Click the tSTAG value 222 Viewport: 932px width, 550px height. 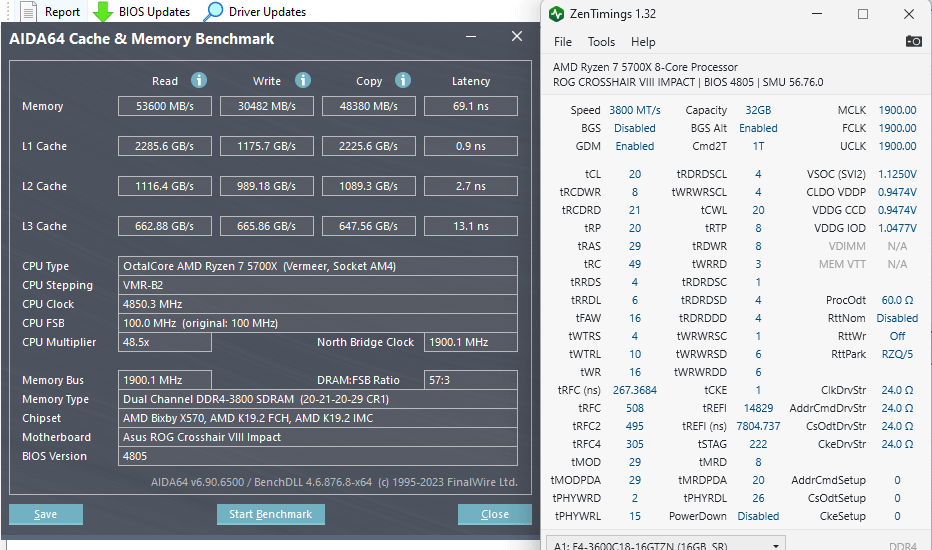(x=758, y=444)
